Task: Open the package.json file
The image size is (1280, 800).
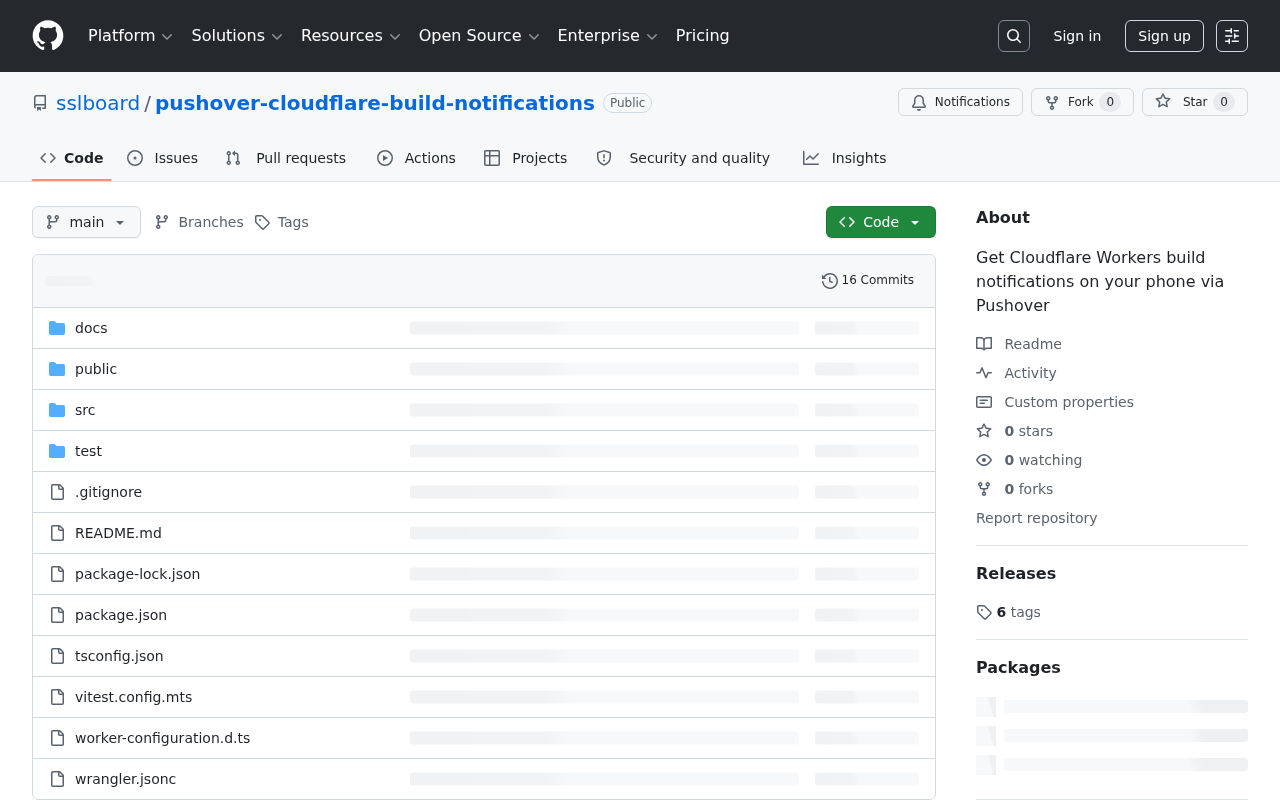Action: pyautogui.click(x=121, y=615)
